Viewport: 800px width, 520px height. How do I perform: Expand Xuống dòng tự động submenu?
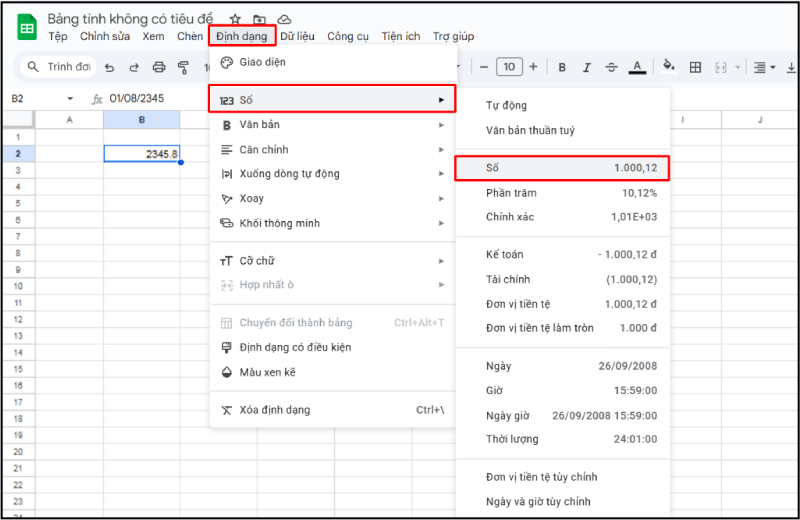[x=332, y=174]
